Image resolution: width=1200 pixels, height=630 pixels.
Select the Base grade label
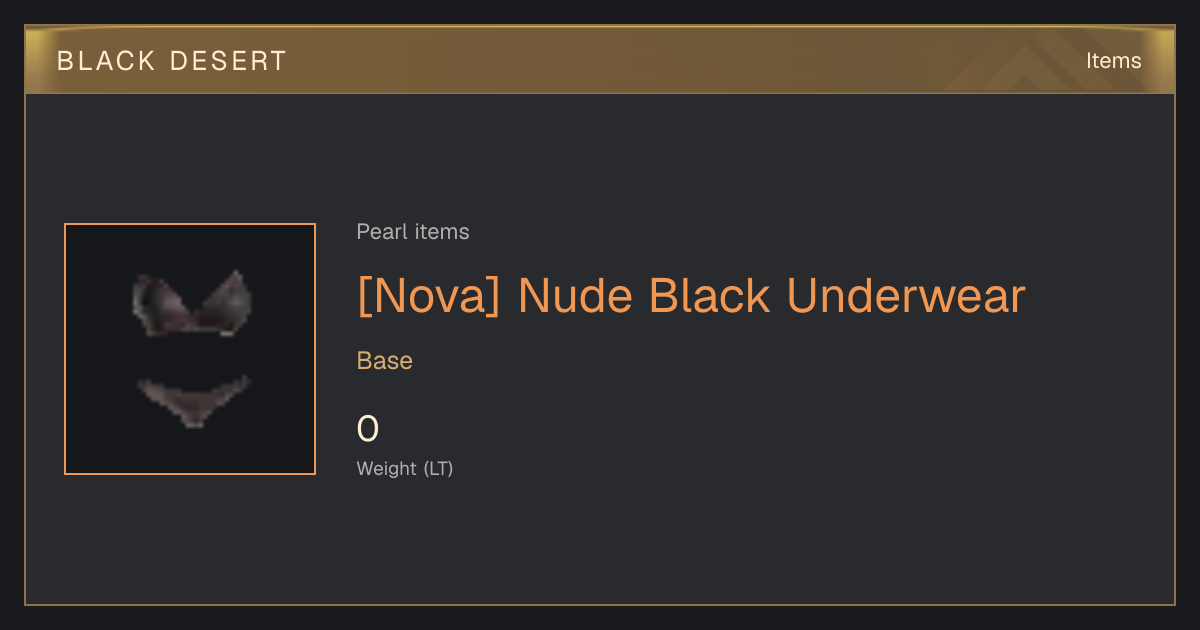[x=385, y=361]
